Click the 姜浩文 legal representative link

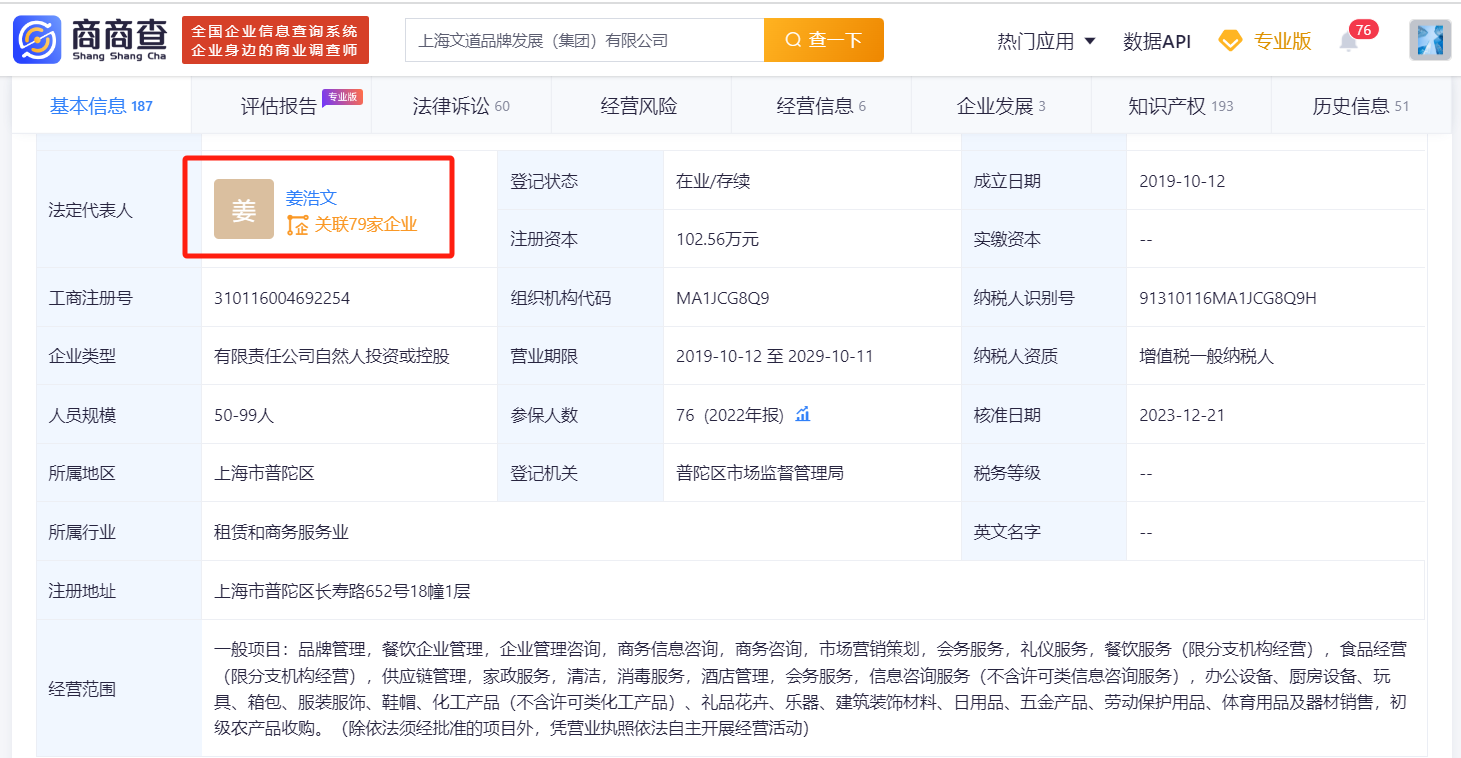tap(311, 198)
